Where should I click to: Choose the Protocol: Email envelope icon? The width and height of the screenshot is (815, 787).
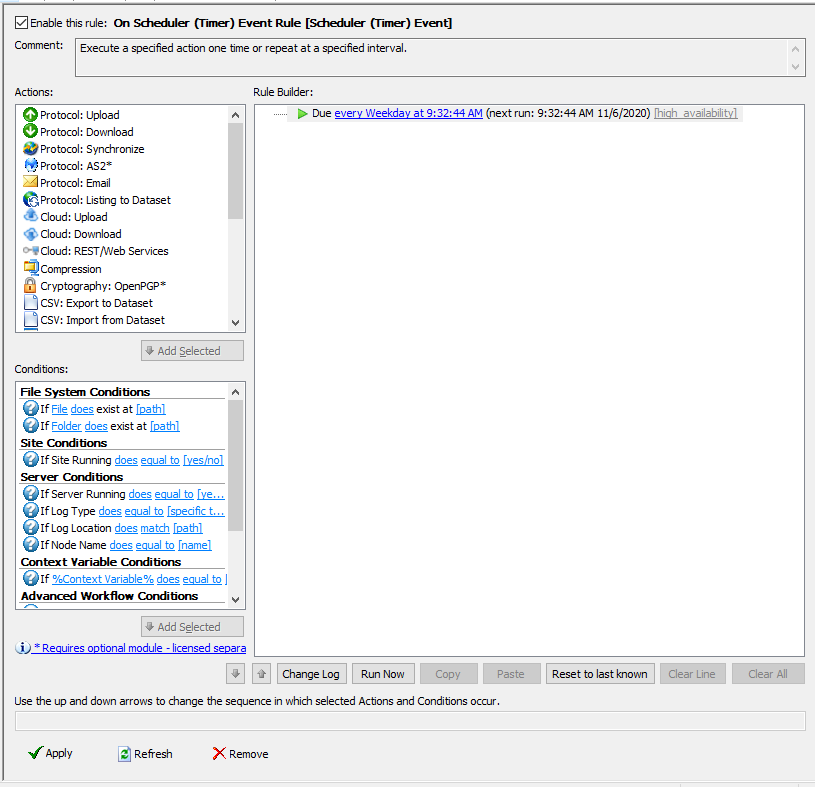30,183
